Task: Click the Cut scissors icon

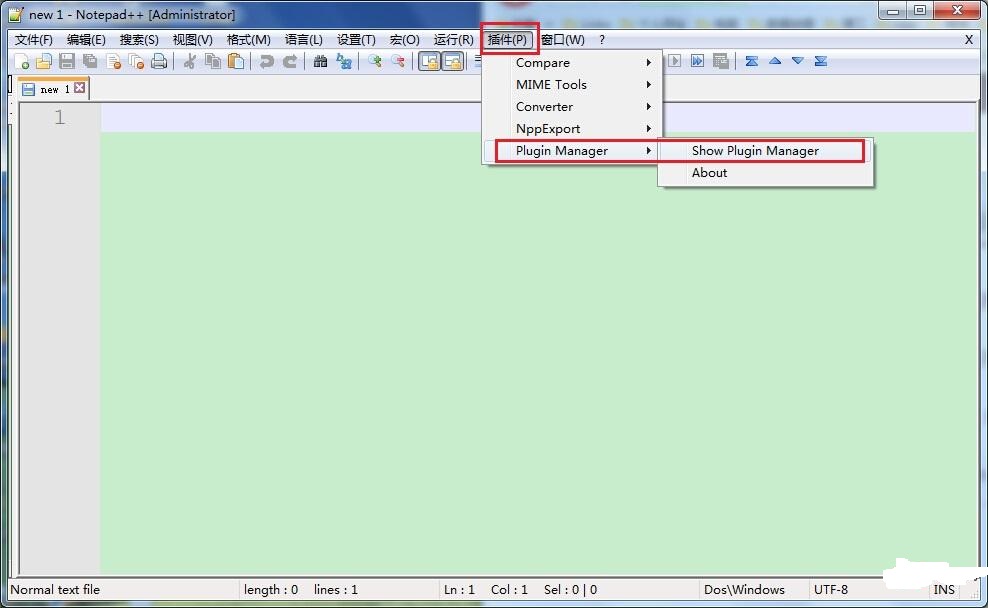Action: (x=189, y=61)
